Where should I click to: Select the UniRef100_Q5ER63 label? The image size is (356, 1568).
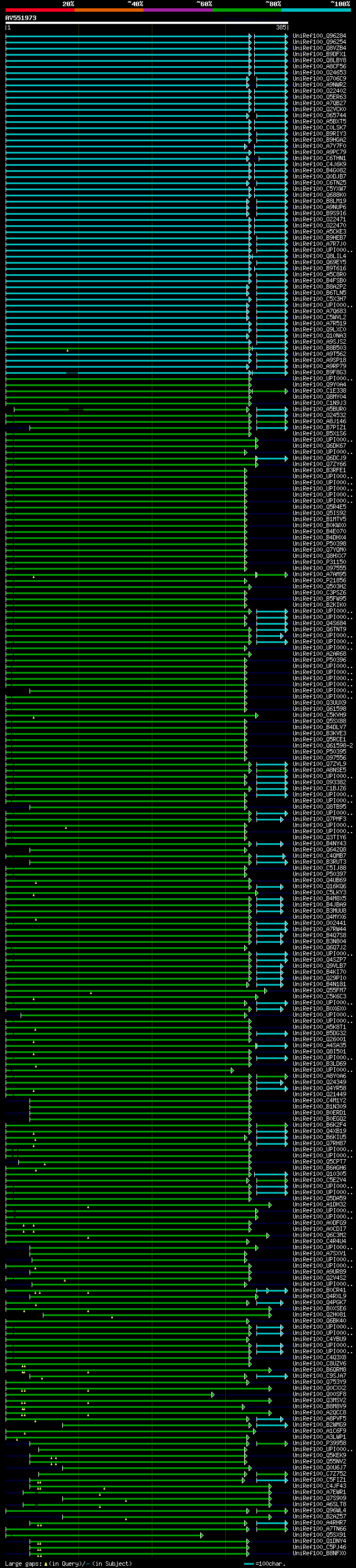point(319,97)
